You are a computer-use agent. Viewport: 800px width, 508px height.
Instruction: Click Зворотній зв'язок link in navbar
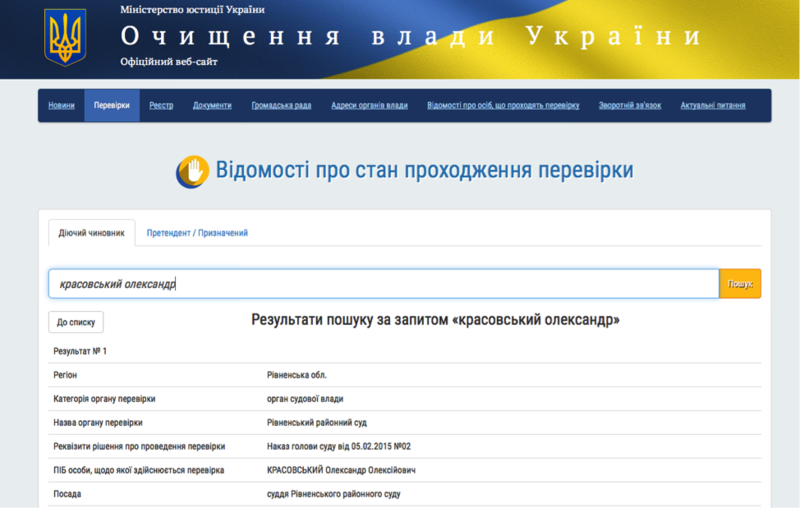coord(630,106)
